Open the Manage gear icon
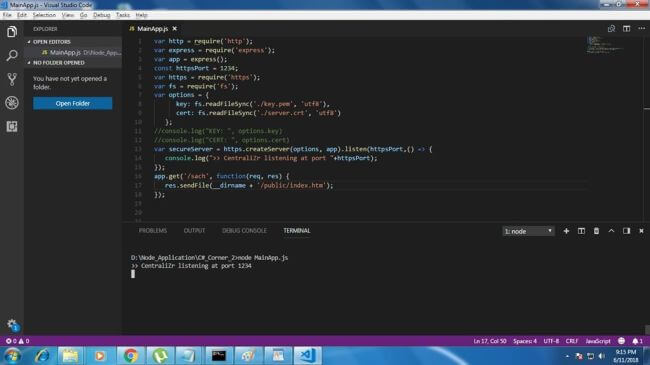Viewport: 650px width, 365px height. [12, 325]
